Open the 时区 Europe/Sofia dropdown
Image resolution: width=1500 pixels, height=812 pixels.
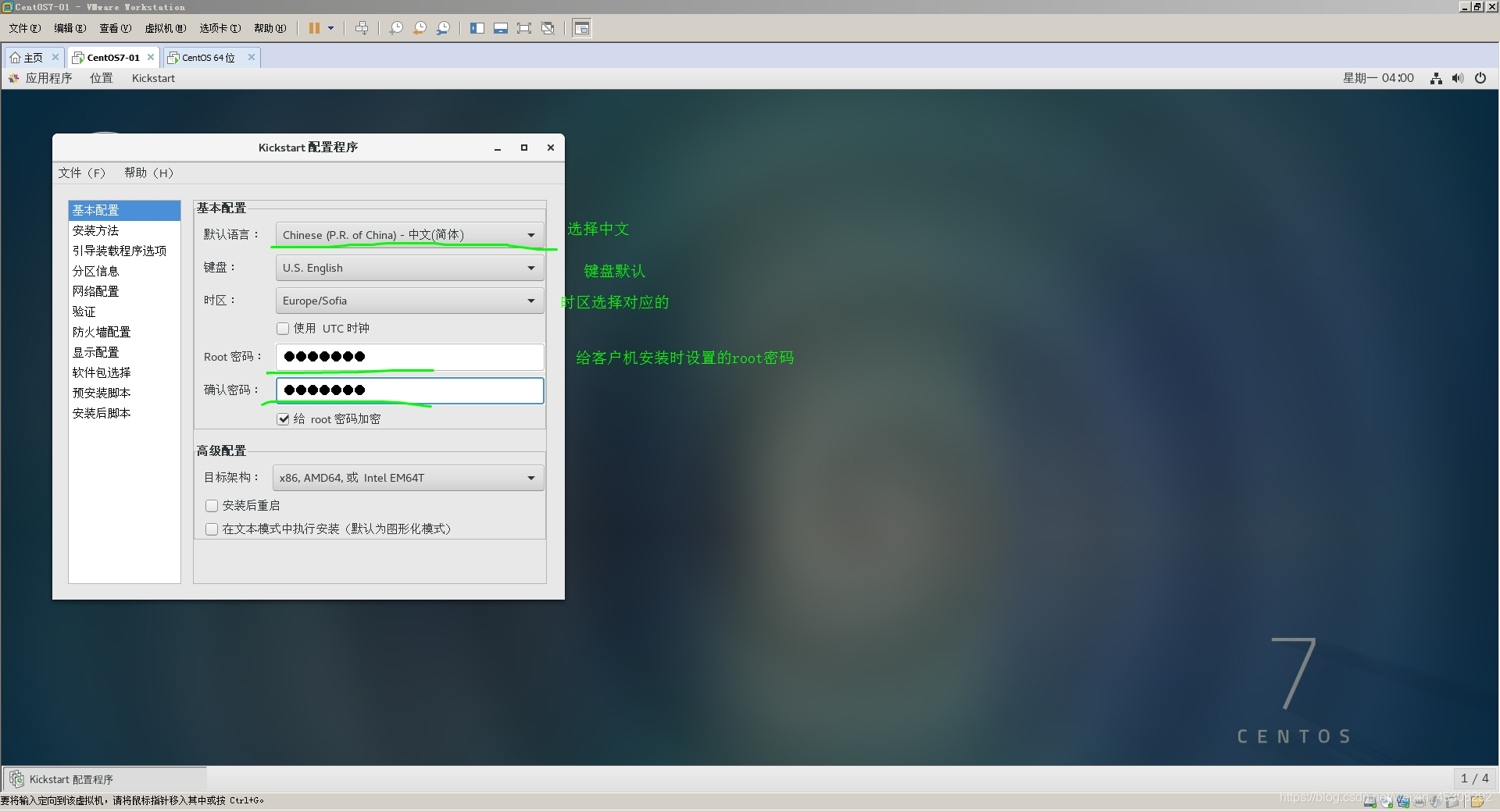pos(409,301)
